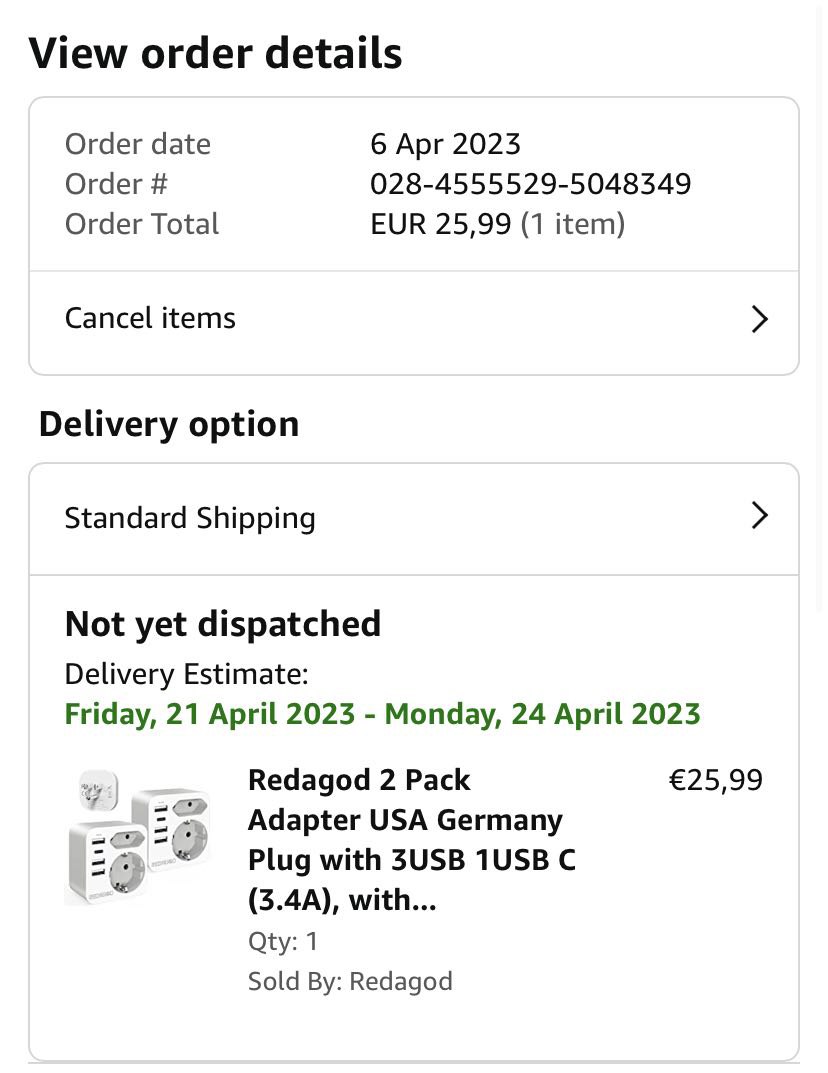Open the Redagod adapter product thumbnail

[138, 837]
